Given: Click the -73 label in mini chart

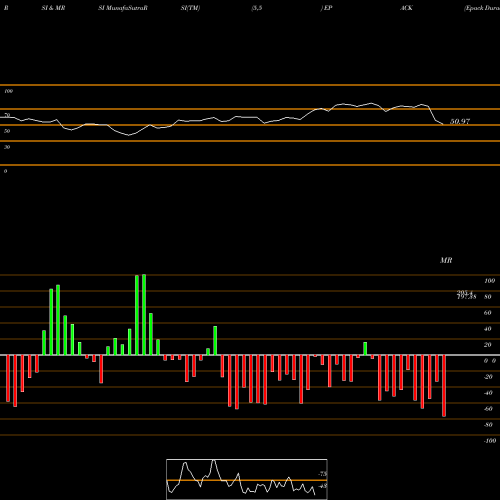Looking at the screenshot, I should click(x=323, y=474).
